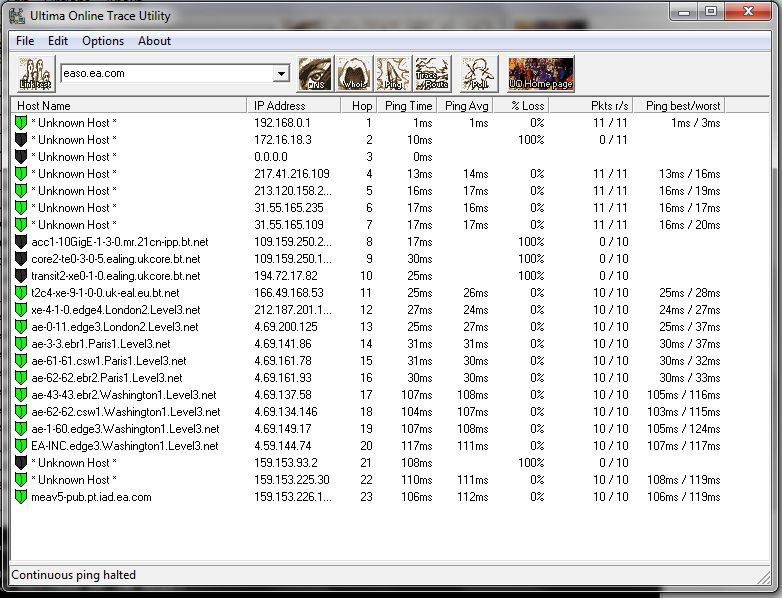
Task: Open the Options menu
Action: click(x=103, y=41)
